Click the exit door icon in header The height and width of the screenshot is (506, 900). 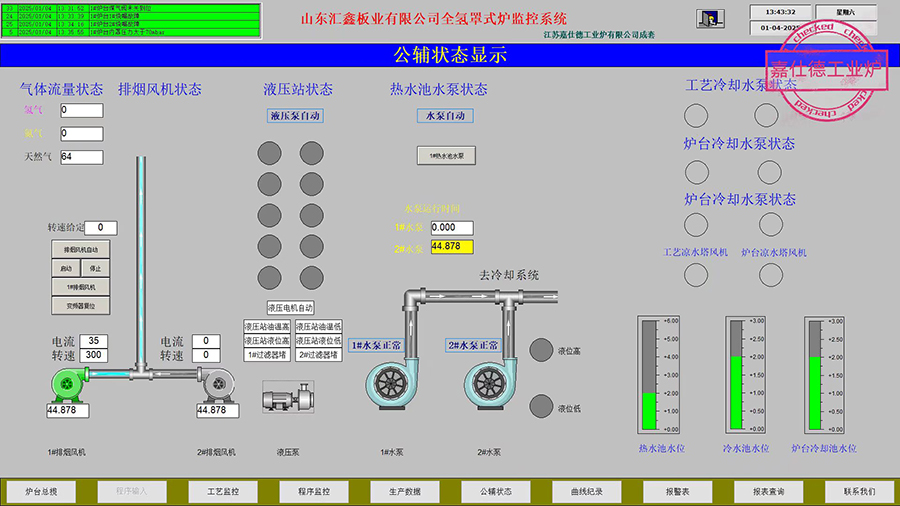click(x=709, y=20)
